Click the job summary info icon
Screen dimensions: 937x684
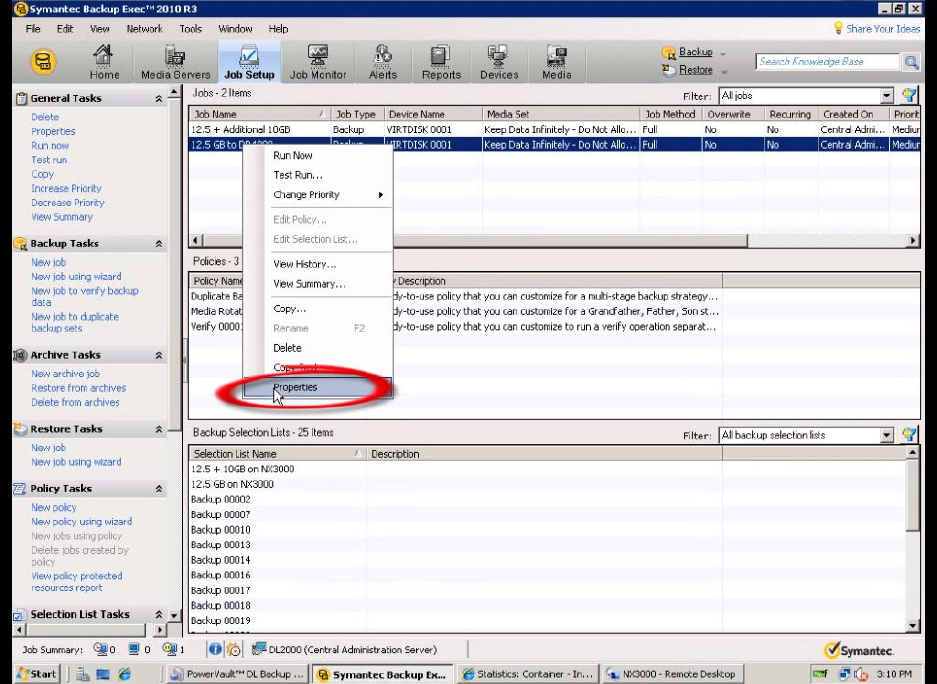pyautogui.click(x=215, y=649)
